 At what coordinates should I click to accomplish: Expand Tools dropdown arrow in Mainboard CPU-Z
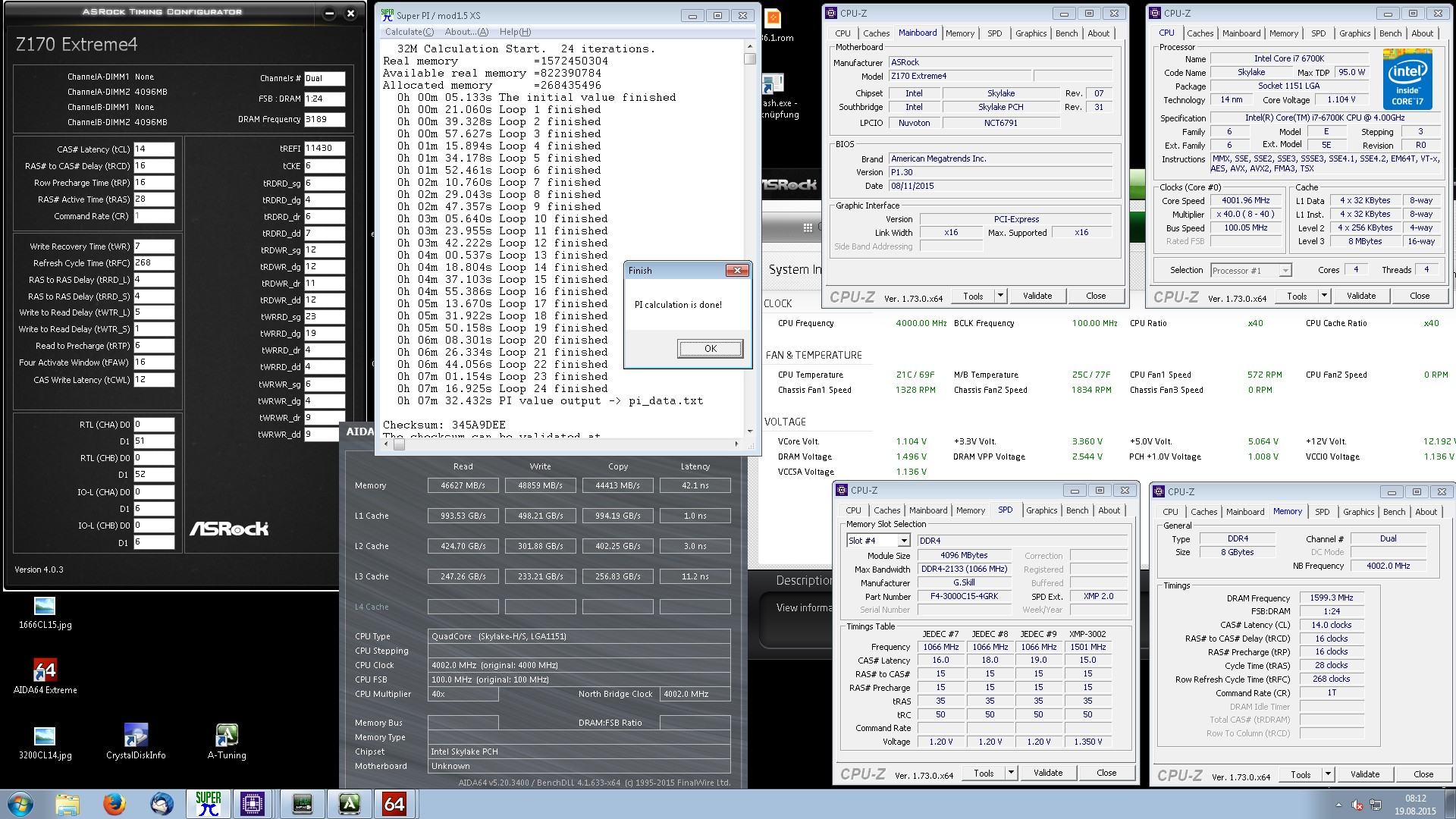(1000, 296)
